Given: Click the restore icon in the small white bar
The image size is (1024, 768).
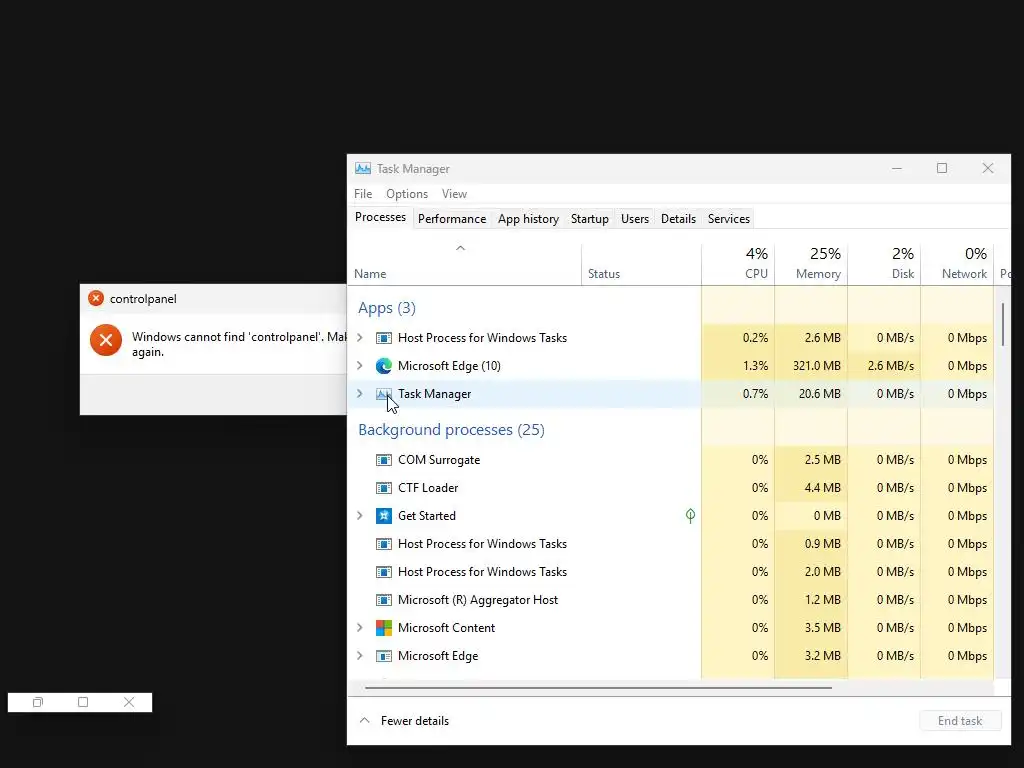Looking at the screenshot, I should (x=38, y=702).
